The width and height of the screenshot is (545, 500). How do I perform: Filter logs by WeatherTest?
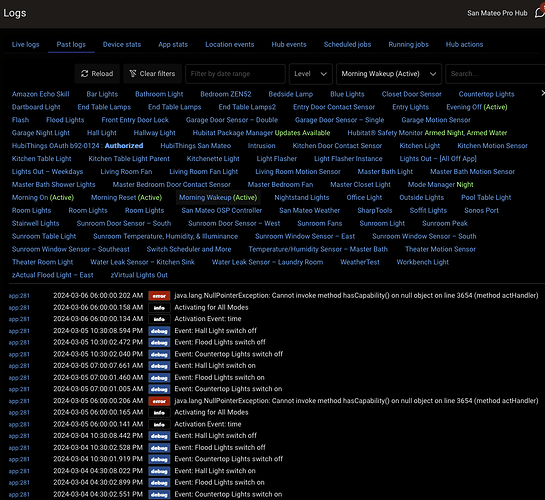click(x=360, y=262)
